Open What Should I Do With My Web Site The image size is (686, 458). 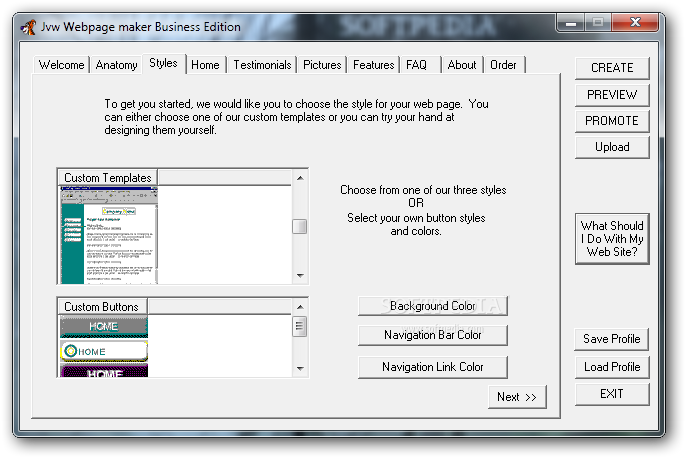(x=612, y=239)
